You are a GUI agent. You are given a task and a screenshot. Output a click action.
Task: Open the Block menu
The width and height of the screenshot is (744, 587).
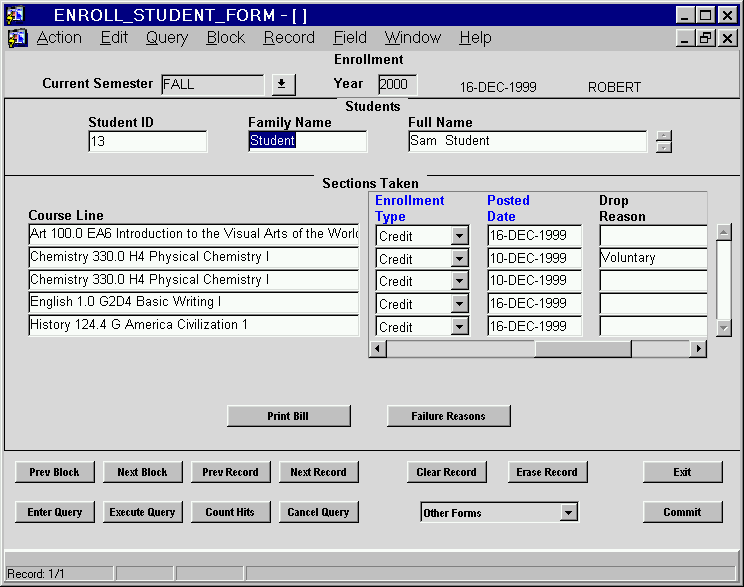(x=225, y=37)
